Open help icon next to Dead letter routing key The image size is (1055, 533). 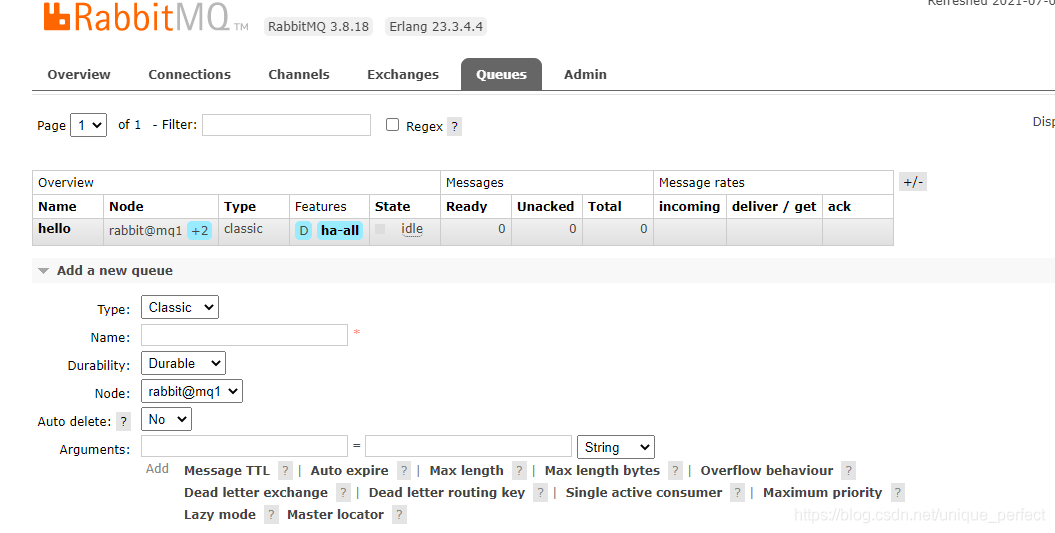point(540,493)
